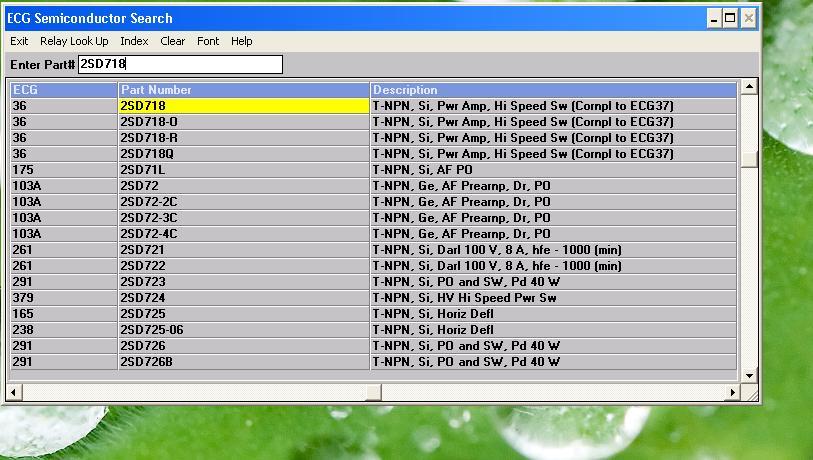Select part number 2SD721
The width and height of the screenshot is (813, 460).
coord(244,250)
